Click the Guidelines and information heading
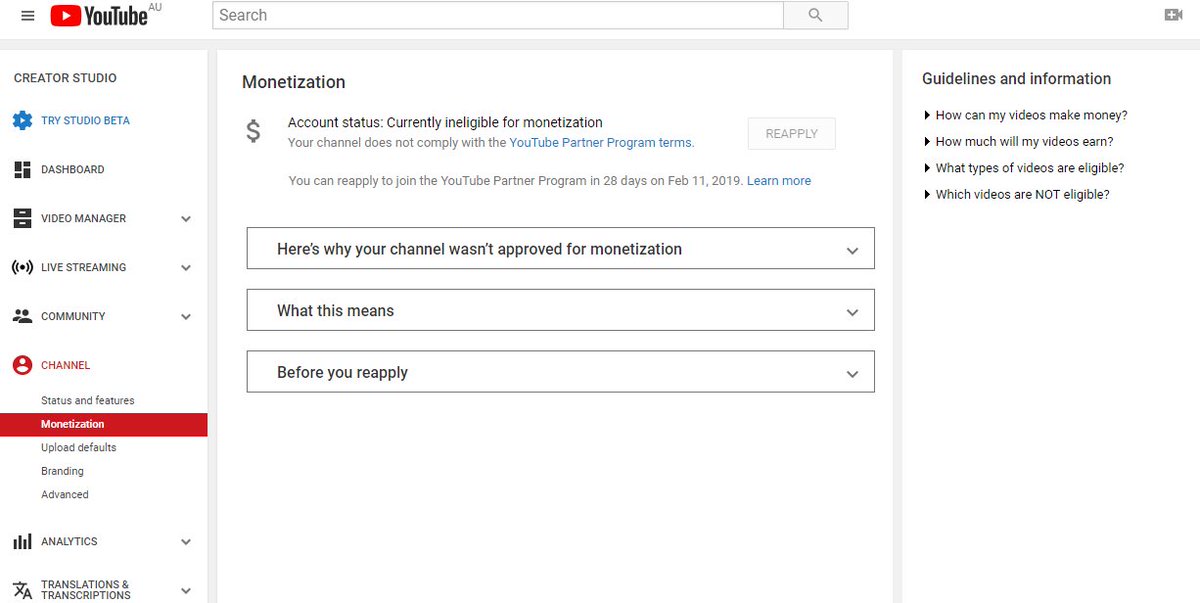This screenshot has width=1200, height=603. [x=1016, y=79]
